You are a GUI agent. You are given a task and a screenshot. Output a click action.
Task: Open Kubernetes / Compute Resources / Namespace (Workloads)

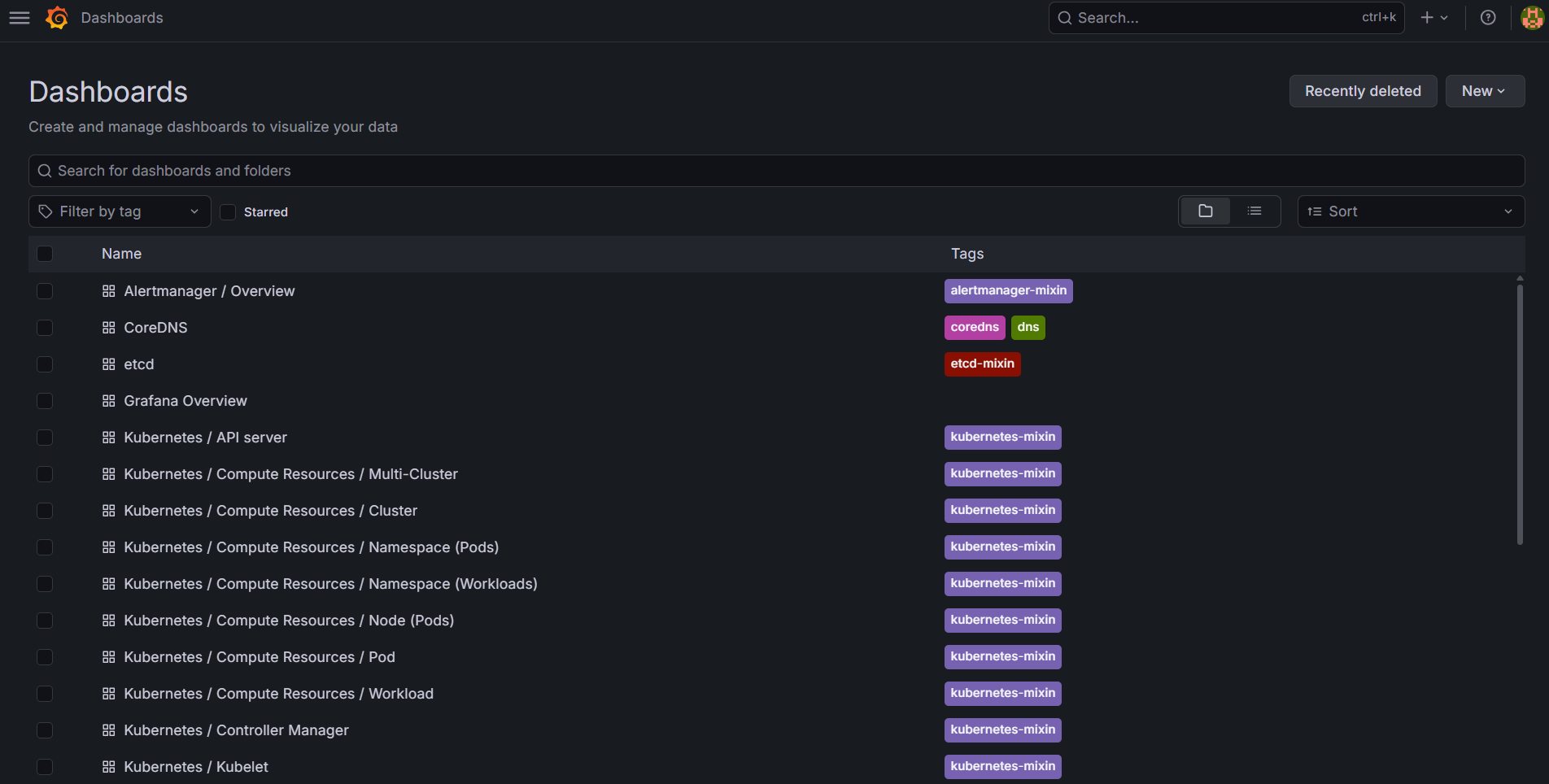(330, 584)
